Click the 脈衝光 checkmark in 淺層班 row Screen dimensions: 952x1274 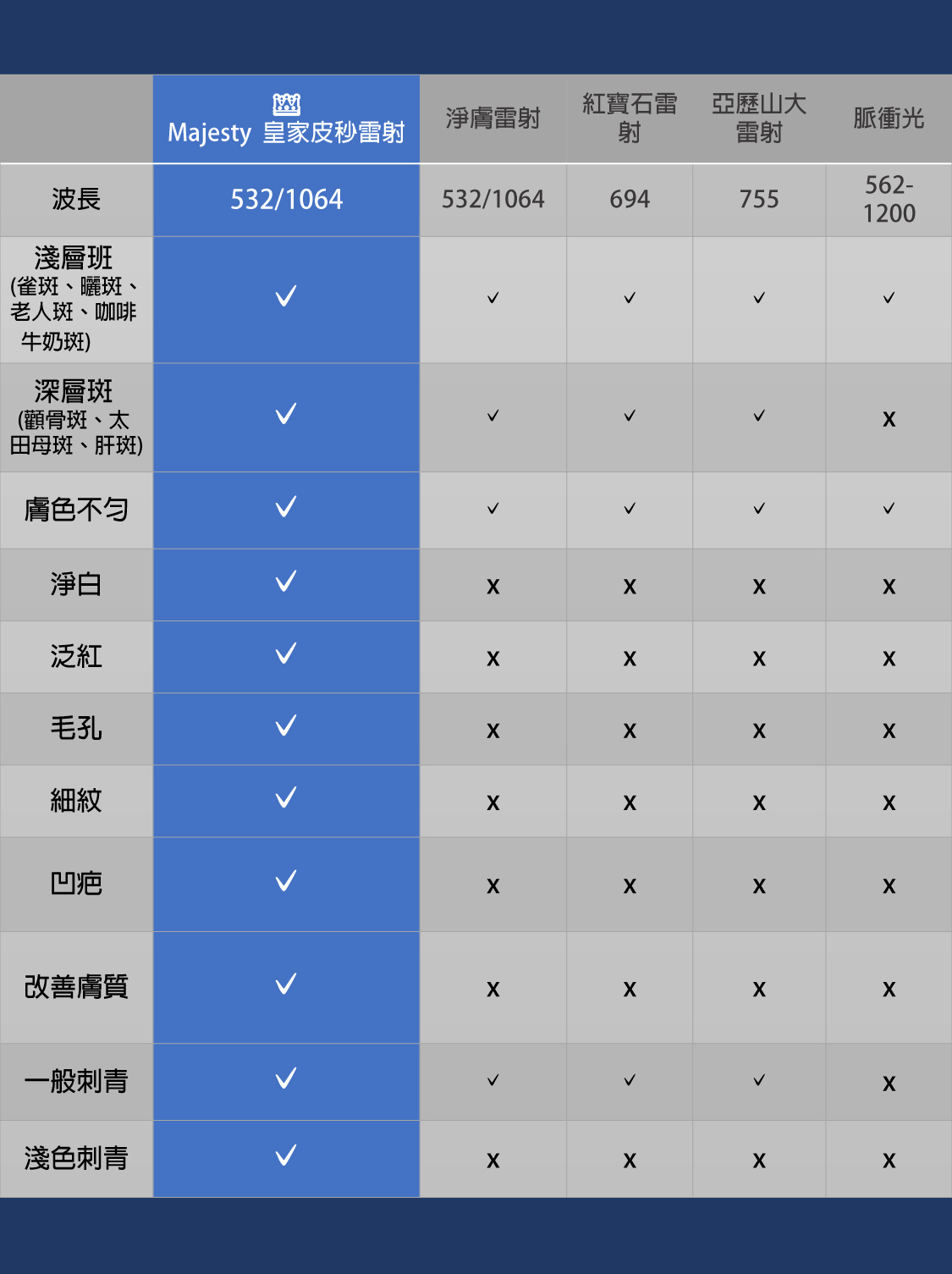(889, 298)
